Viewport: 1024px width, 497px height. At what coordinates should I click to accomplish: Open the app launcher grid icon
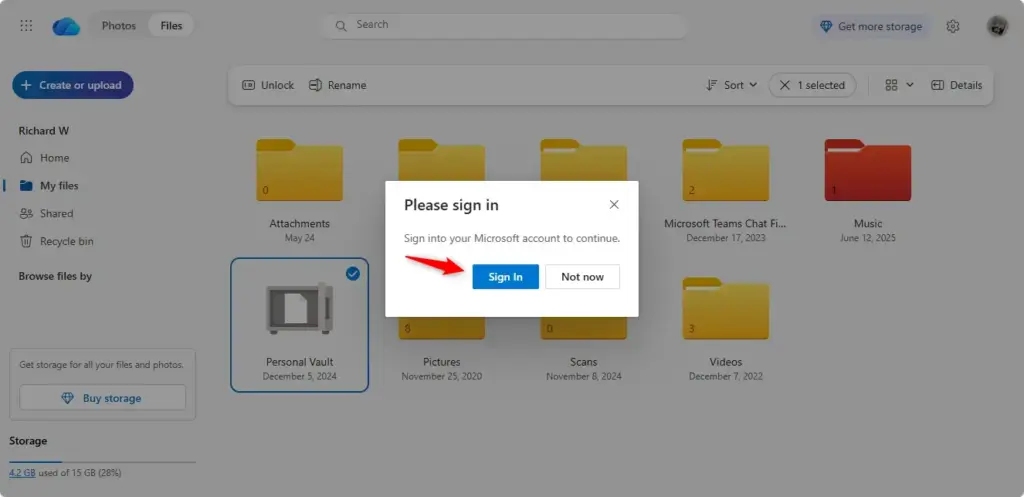[26, 26]
